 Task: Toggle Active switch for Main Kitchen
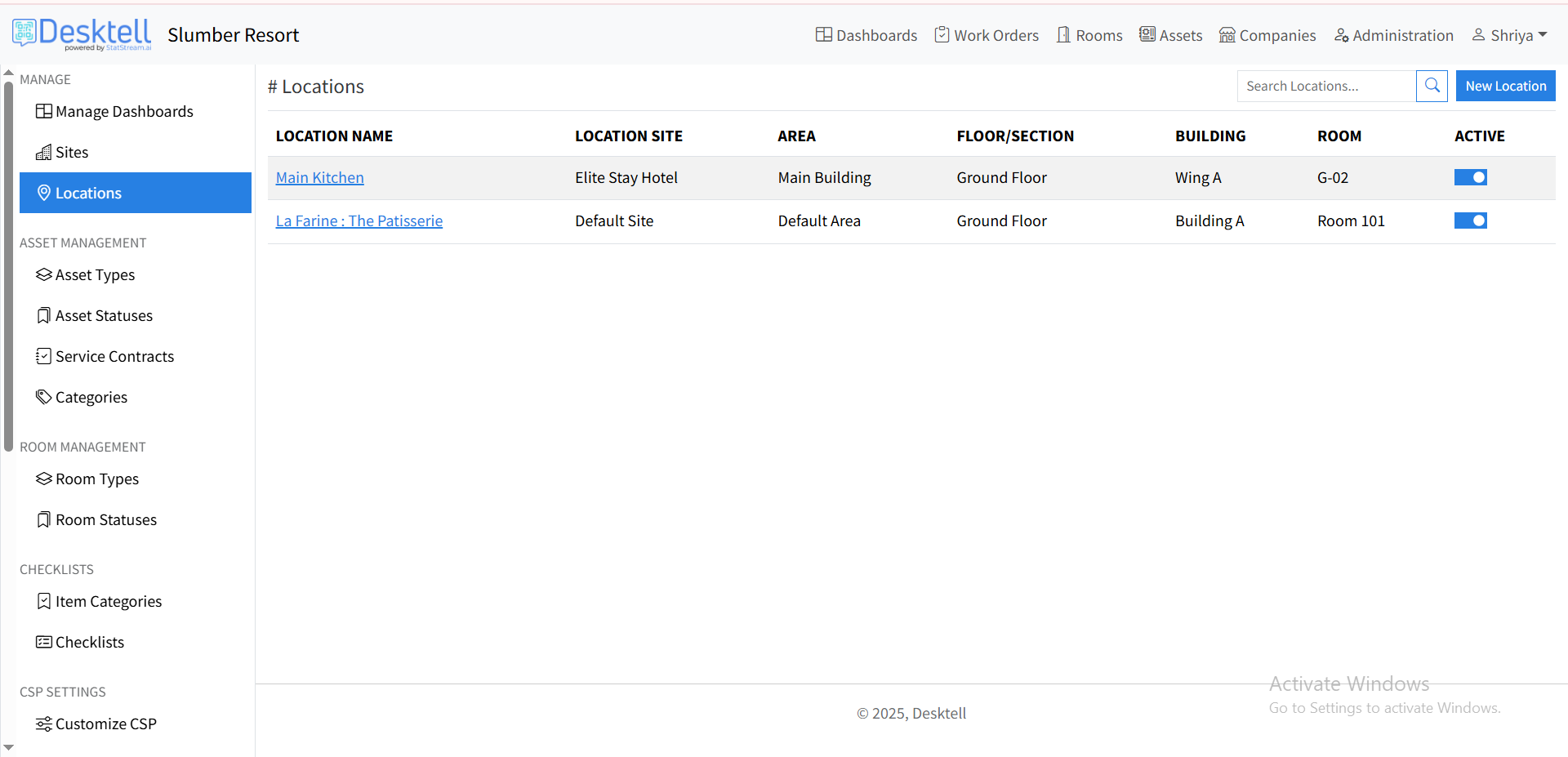tap(1470, 178)
